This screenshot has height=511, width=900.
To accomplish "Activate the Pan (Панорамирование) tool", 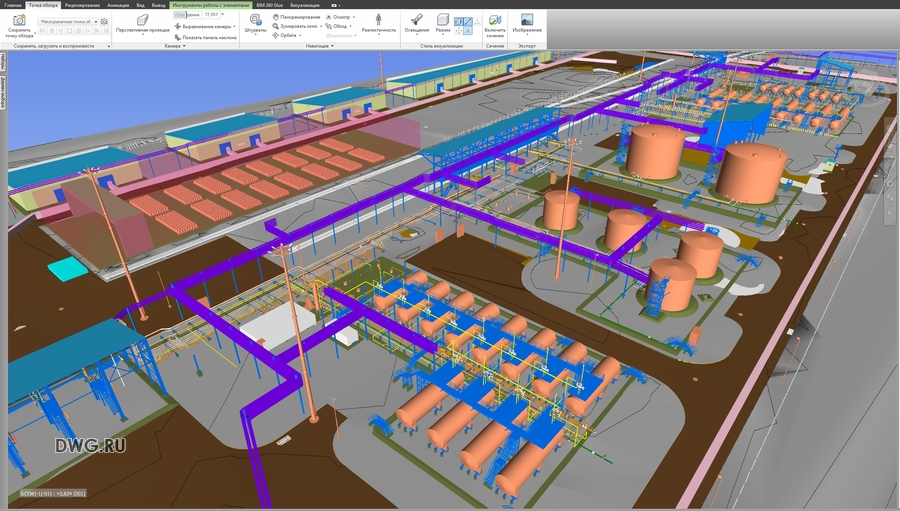I will click(299, 17).
